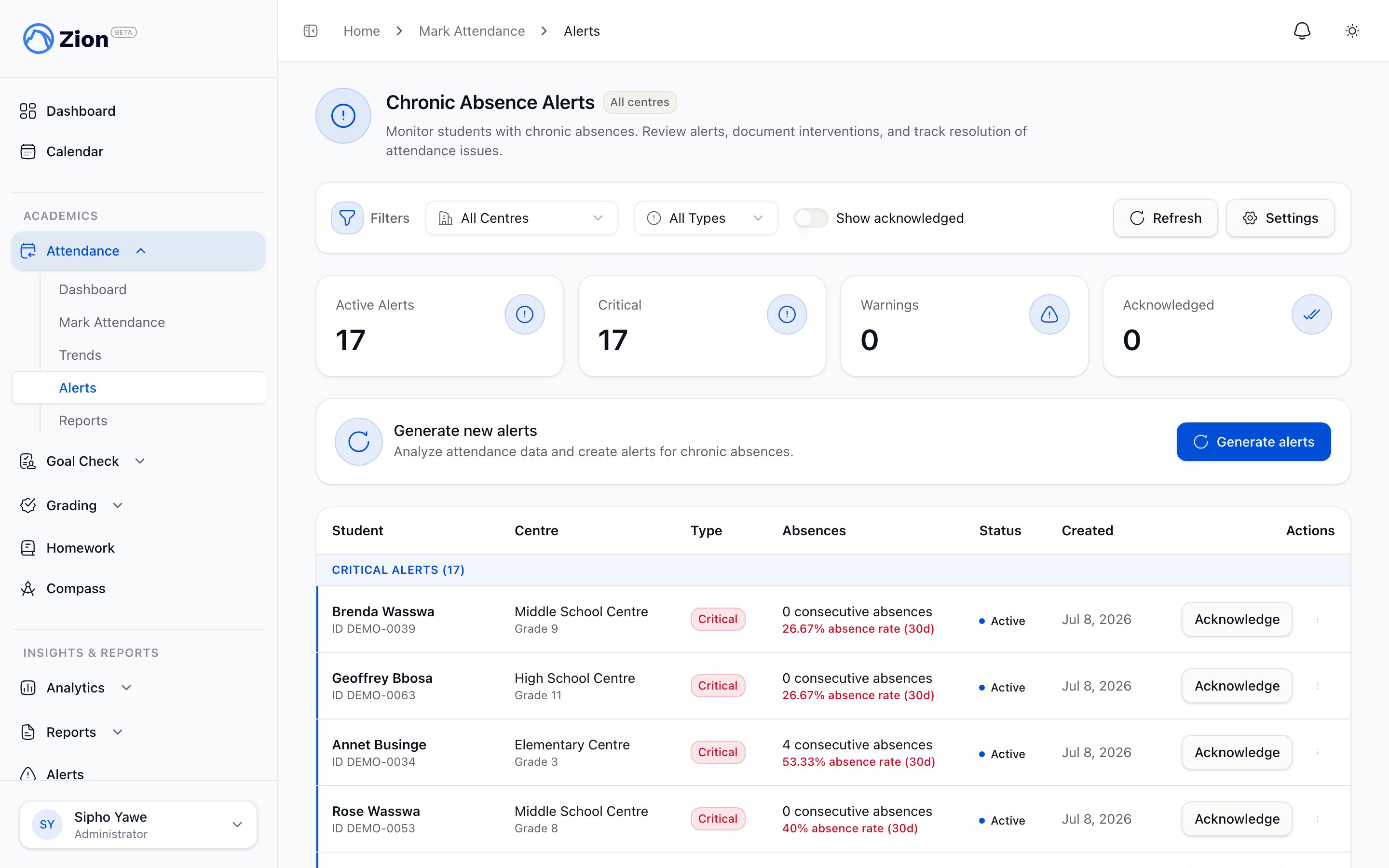Expand the Analytics menu chevron

click(127, 688)
